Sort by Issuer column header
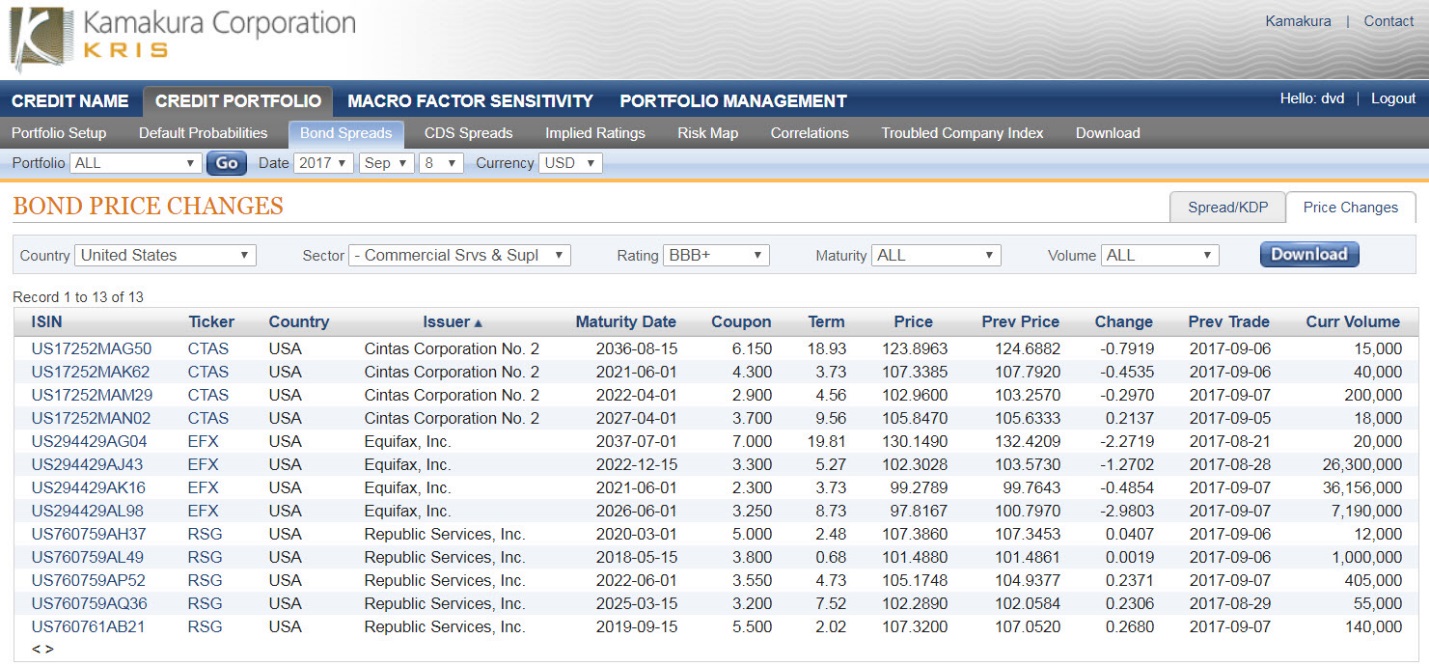 tap(452, 322)
